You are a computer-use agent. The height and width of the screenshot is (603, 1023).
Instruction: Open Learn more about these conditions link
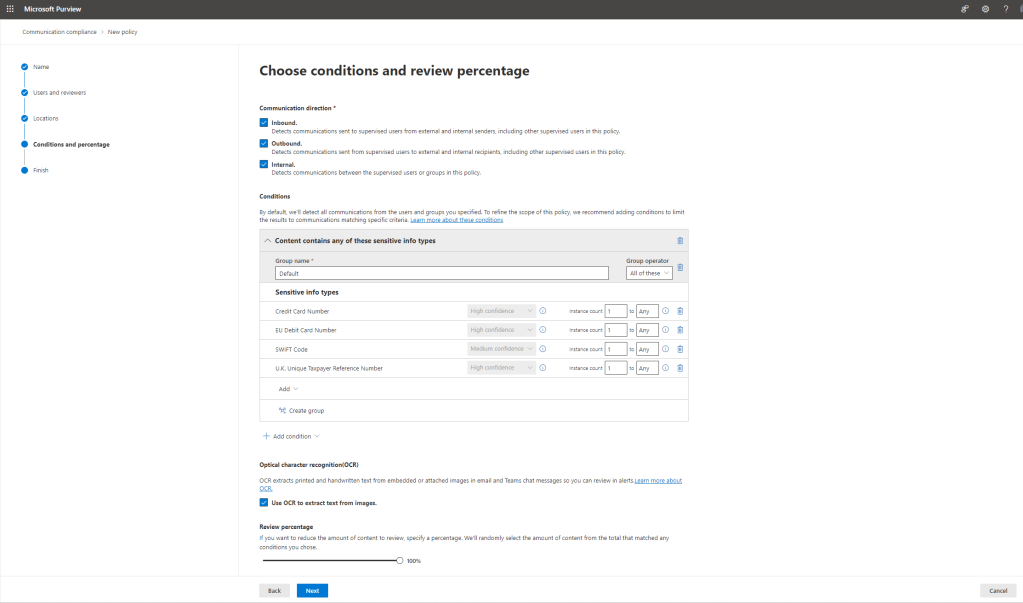coord(456,219)
